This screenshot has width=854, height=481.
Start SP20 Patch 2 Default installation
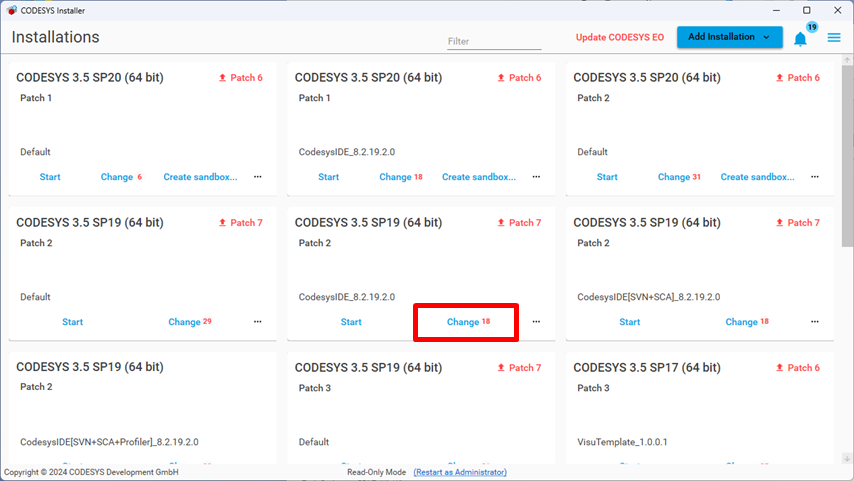[607, 176]
